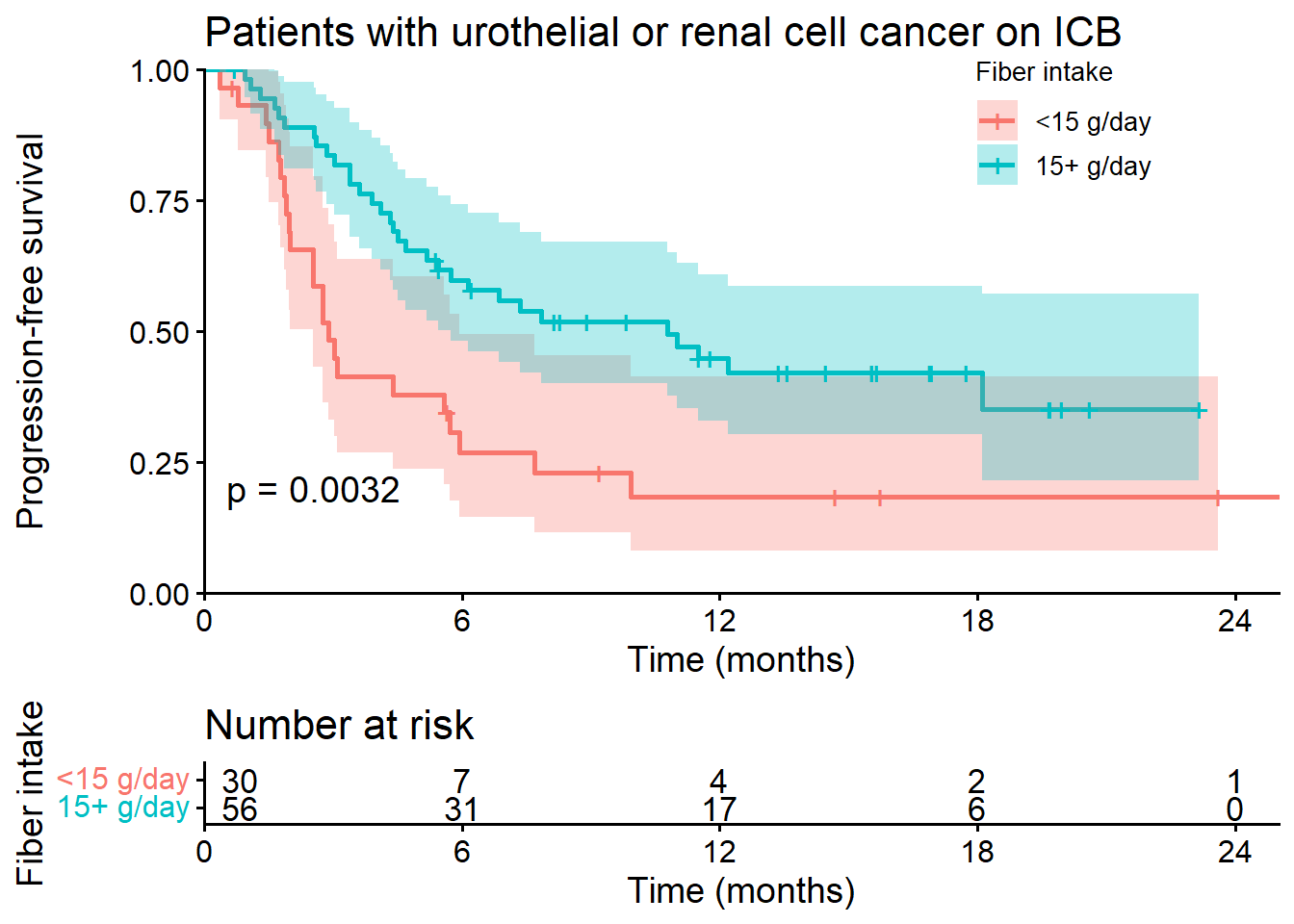Click the 'Progression-free survival' y-axis label
Image resolution: width=1294 pixels, height=924 pixels.
tap(31, 331)
